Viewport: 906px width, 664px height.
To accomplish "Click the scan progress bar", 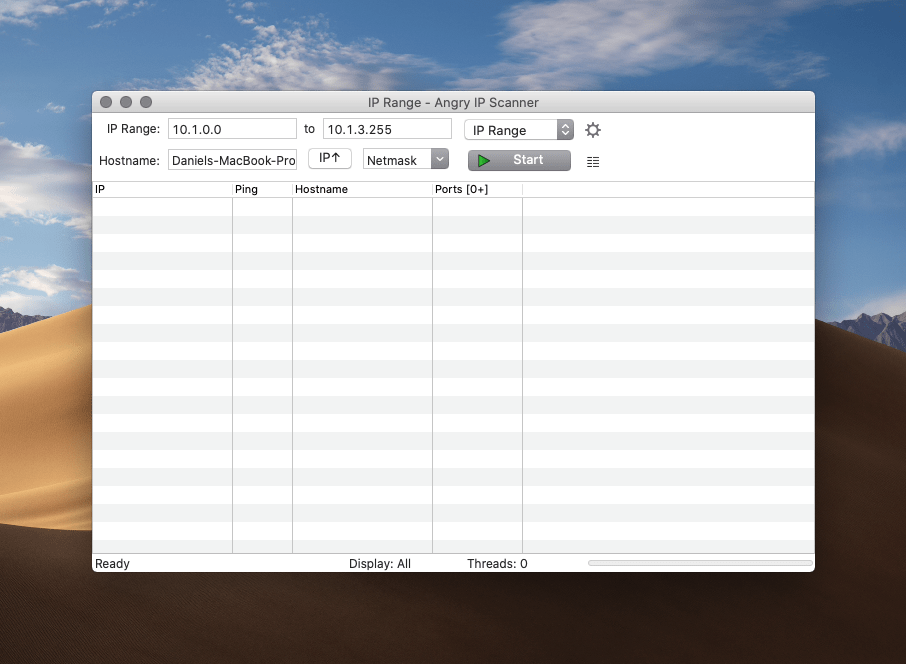I will [x=700, y=563].
